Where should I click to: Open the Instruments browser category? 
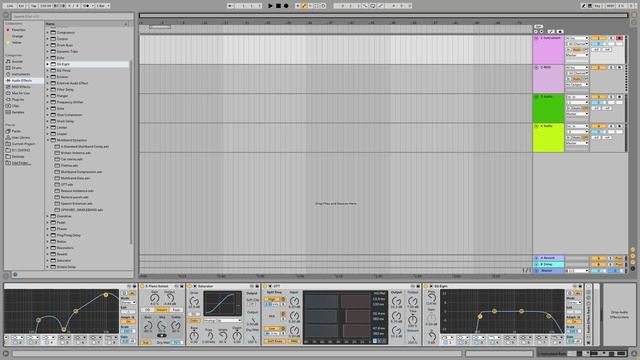pyautogui.click(x=21, y=74)
